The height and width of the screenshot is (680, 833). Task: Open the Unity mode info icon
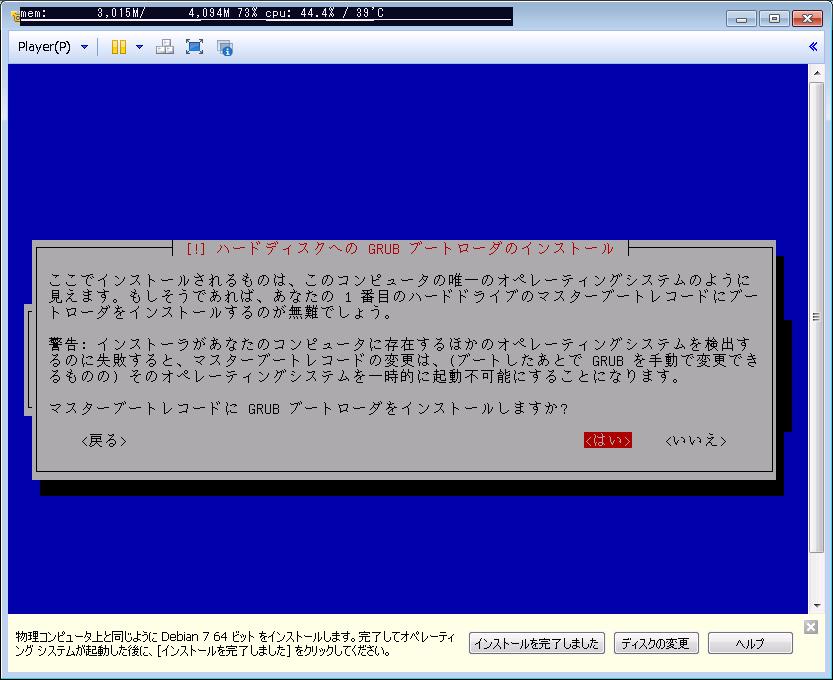click(x=225, y=47)
